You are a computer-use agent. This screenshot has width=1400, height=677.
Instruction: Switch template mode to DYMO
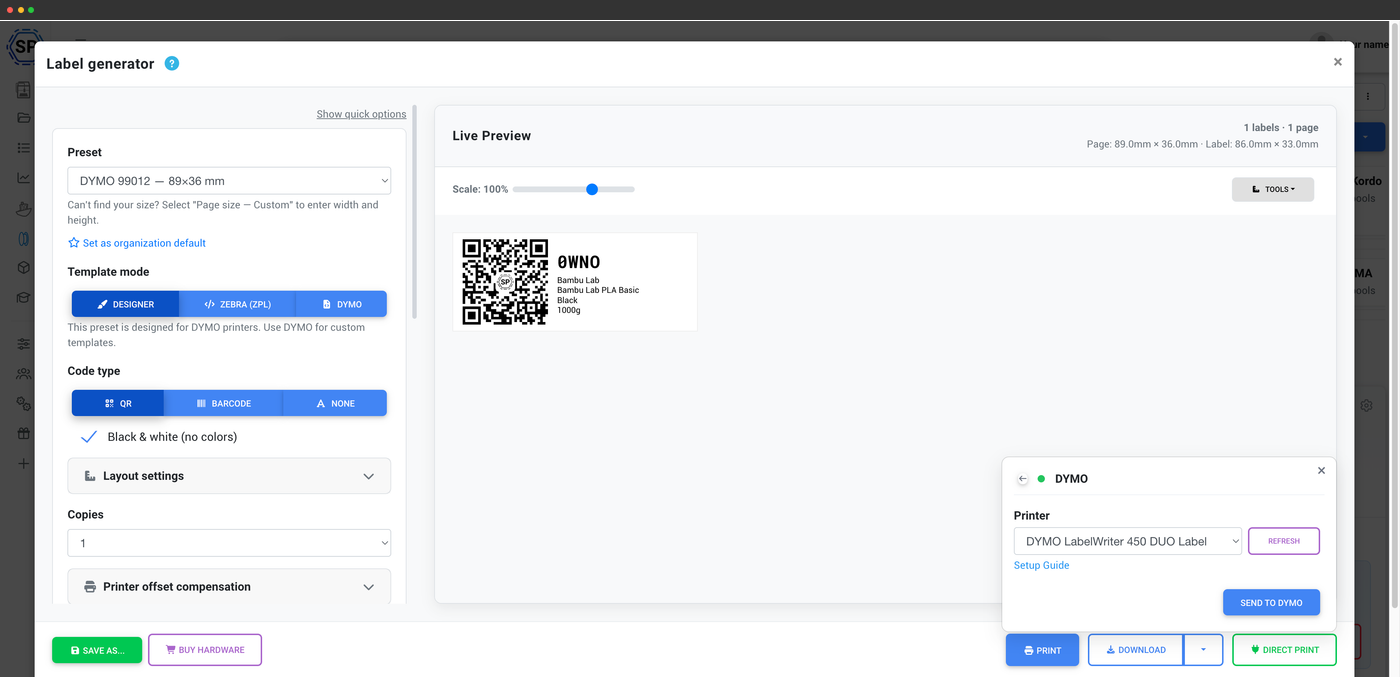click(x=341, y=304)
